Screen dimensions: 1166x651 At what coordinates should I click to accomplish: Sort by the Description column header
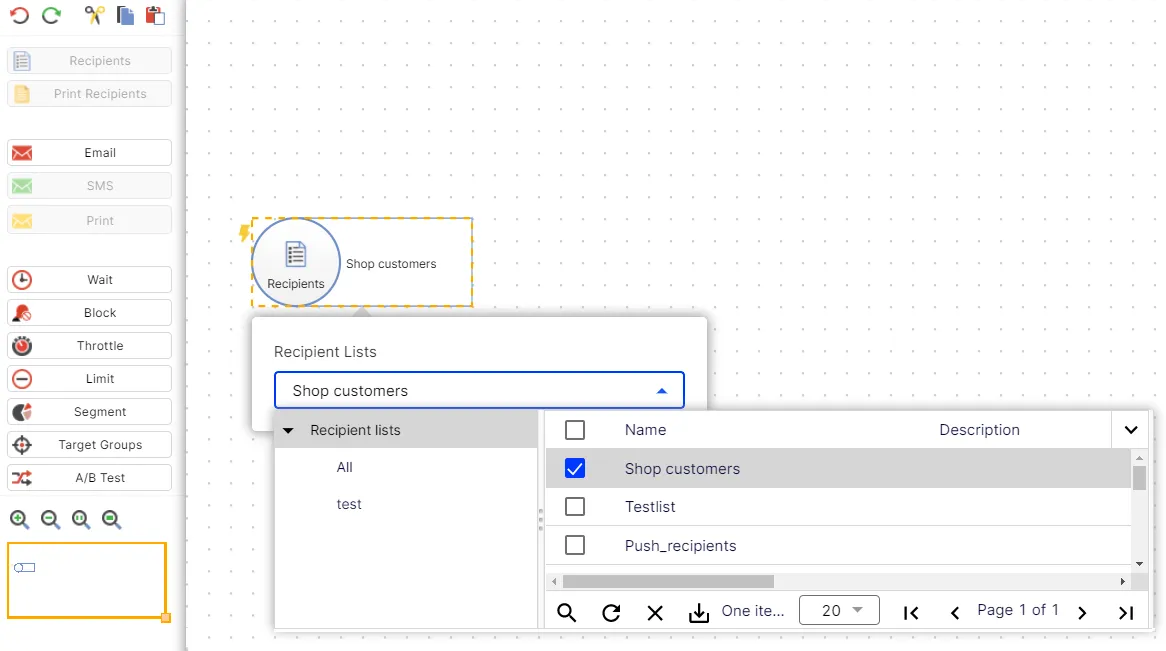pyautogui.click(x=979, y=430)
